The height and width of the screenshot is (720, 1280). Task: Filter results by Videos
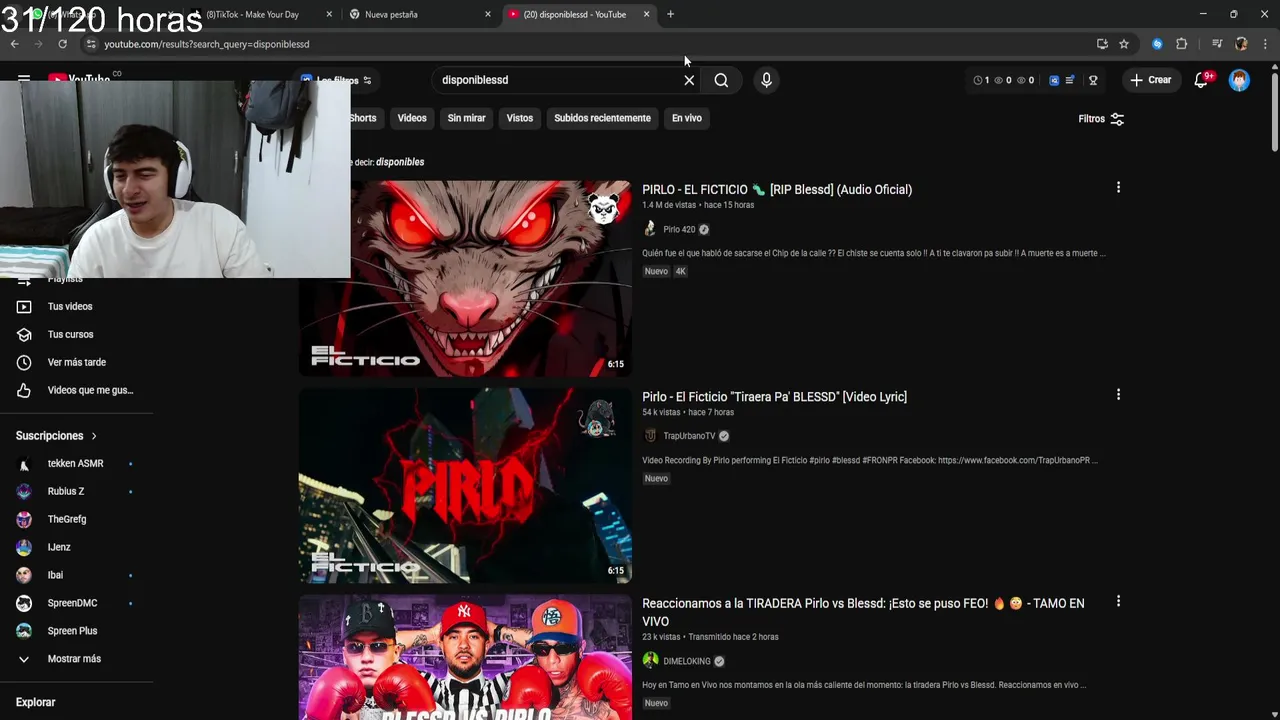pos(412,118)
